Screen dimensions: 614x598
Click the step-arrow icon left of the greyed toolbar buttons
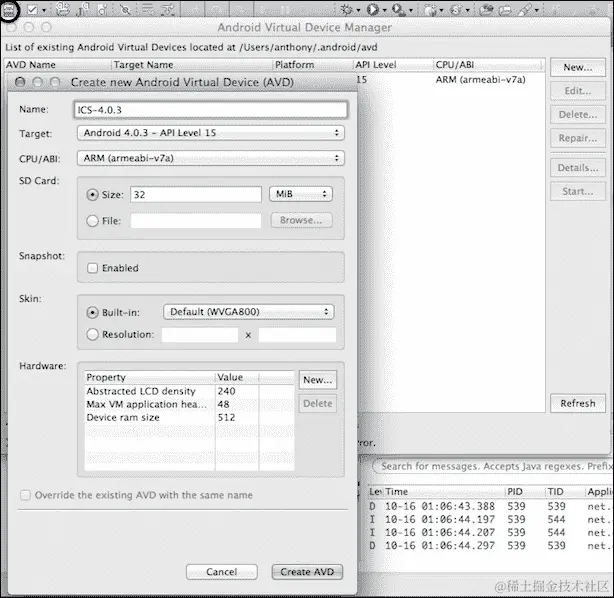click(168, 9)
